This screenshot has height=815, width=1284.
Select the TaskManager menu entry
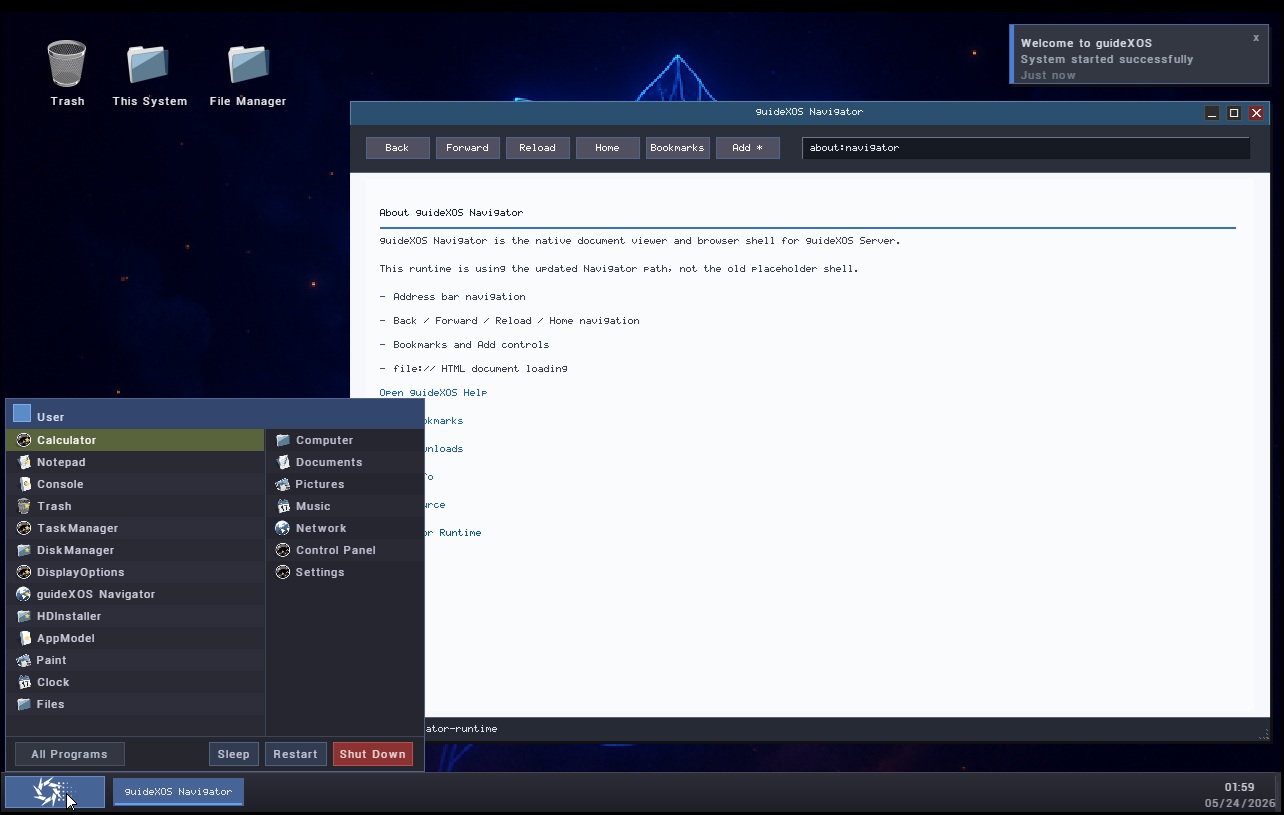pos(135,528)
